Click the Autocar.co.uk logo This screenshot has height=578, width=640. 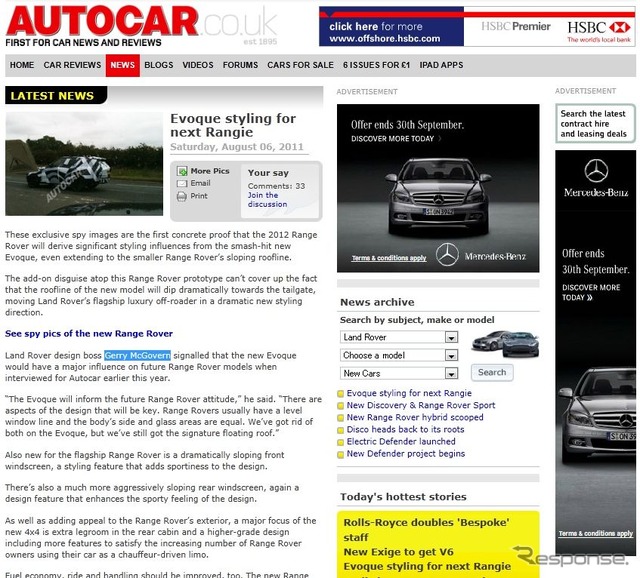141,26
